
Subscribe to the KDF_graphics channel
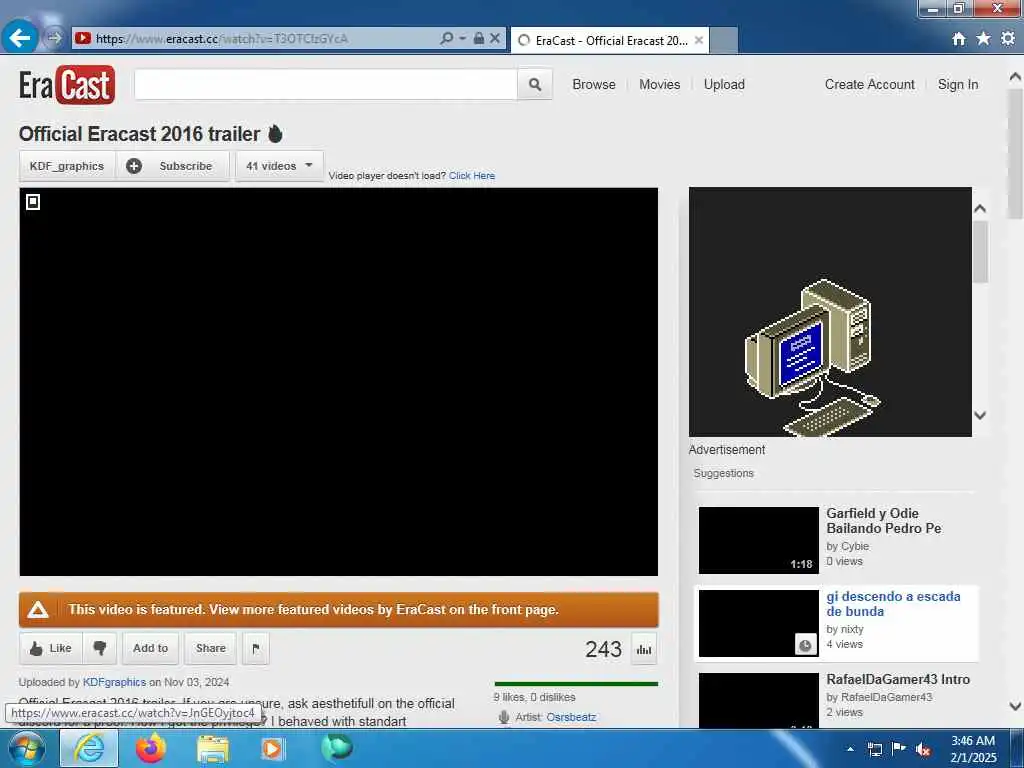[173, 166]
